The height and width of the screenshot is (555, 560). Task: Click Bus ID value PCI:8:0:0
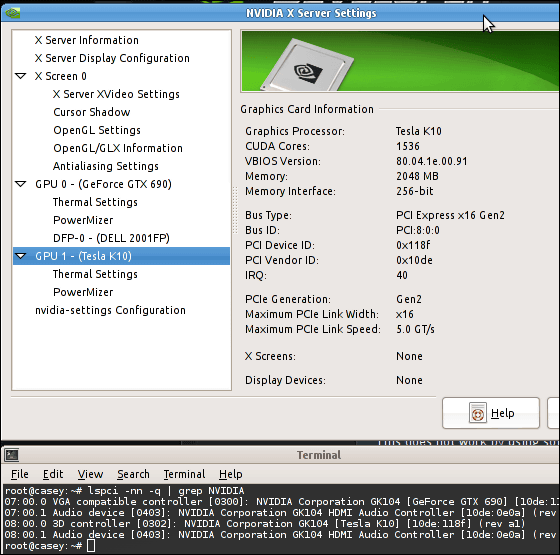[x=418, y=230]
